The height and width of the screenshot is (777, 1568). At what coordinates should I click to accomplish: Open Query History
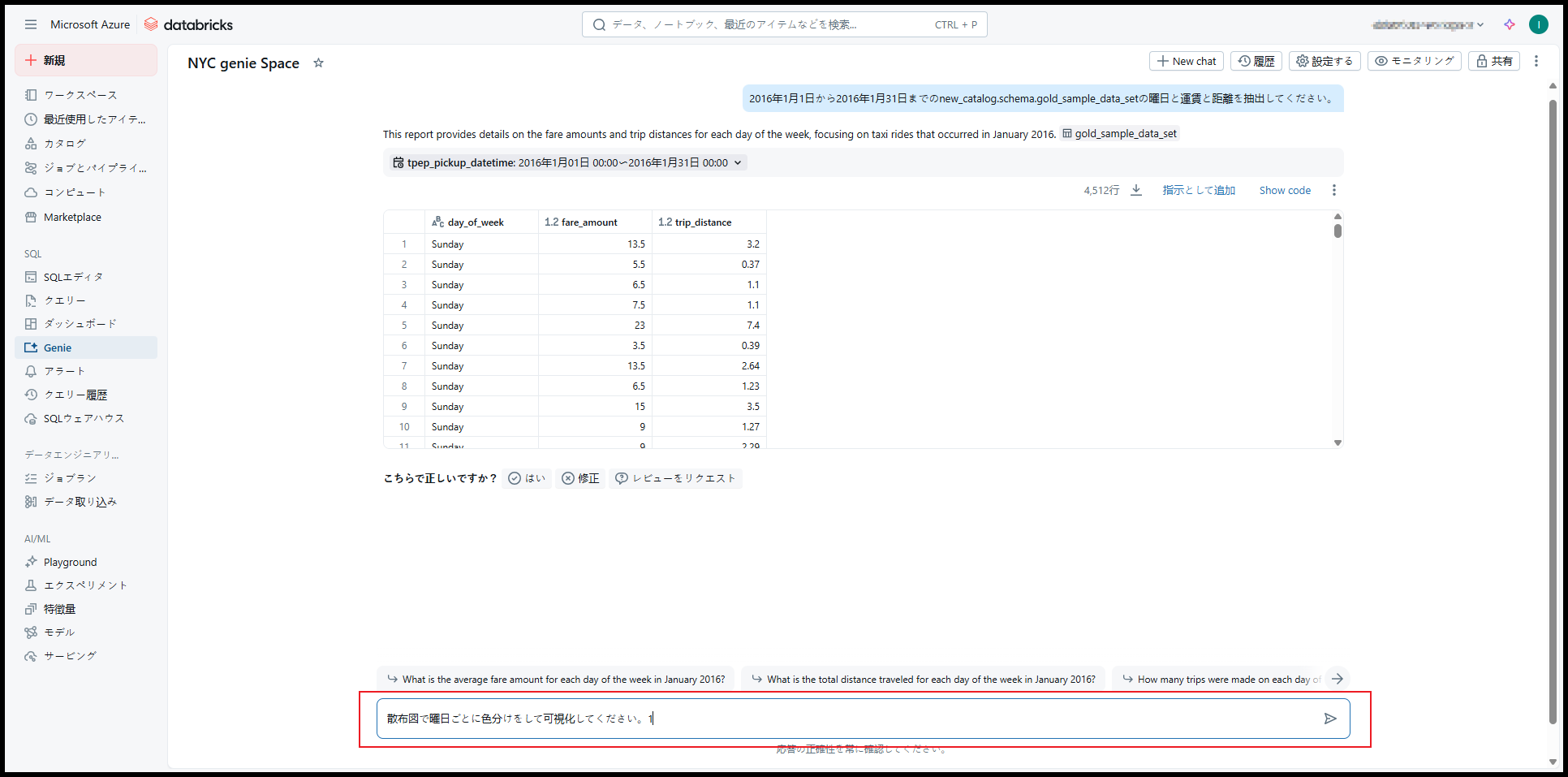tap(86, 395)
